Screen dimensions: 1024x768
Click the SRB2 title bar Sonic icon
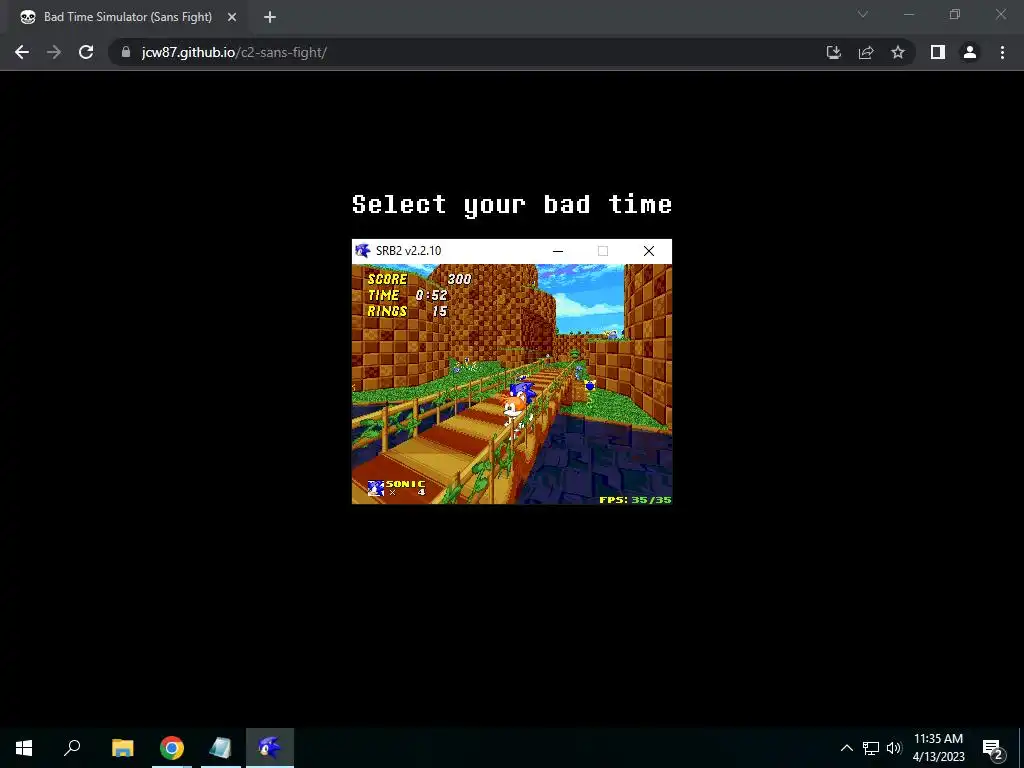tap(362, 251)
